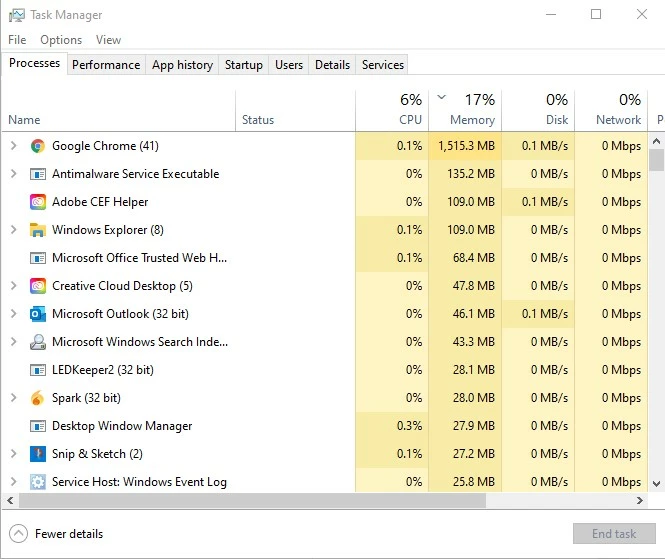Expand the Spark (32 bit) group
665x559 pixels.
click(x=14, y=398)
